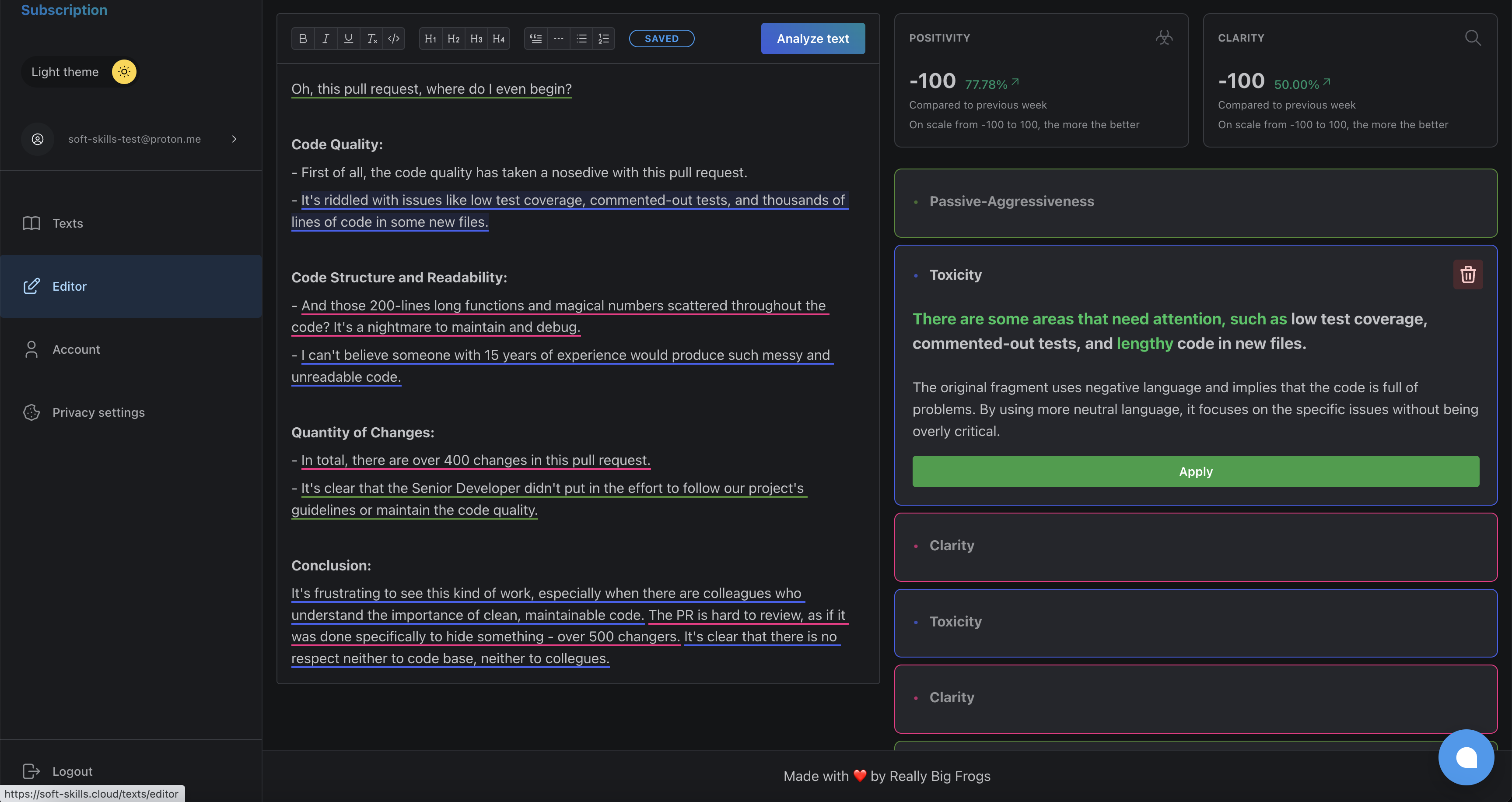Click the Positivity 77.78% trend value
This screenshot has height=802, width=1512.
point(992,84)
